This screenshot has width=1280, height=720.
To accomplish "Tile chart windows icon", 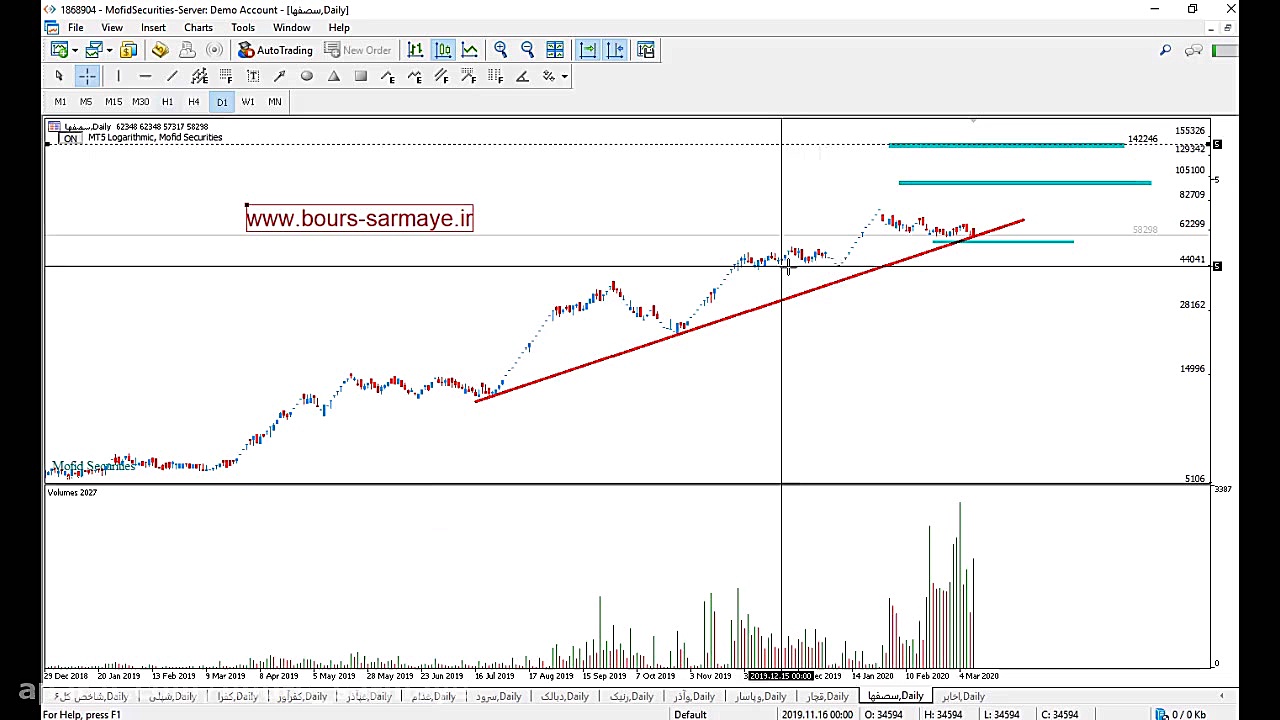I will [555, 50].
